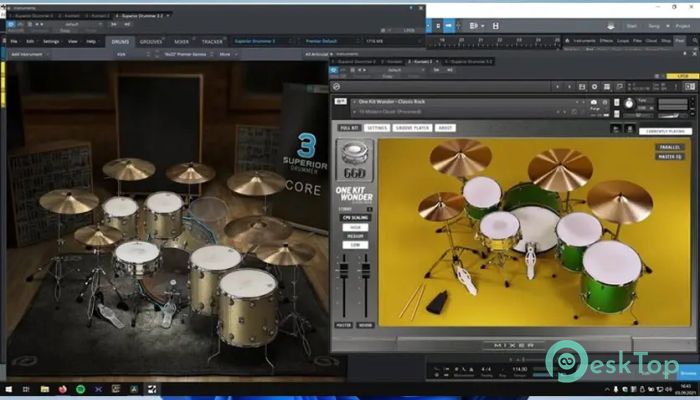This screenshot has width=700, height=400.
Task: Open the Windows Start menu
Action: tap(8, 389)
